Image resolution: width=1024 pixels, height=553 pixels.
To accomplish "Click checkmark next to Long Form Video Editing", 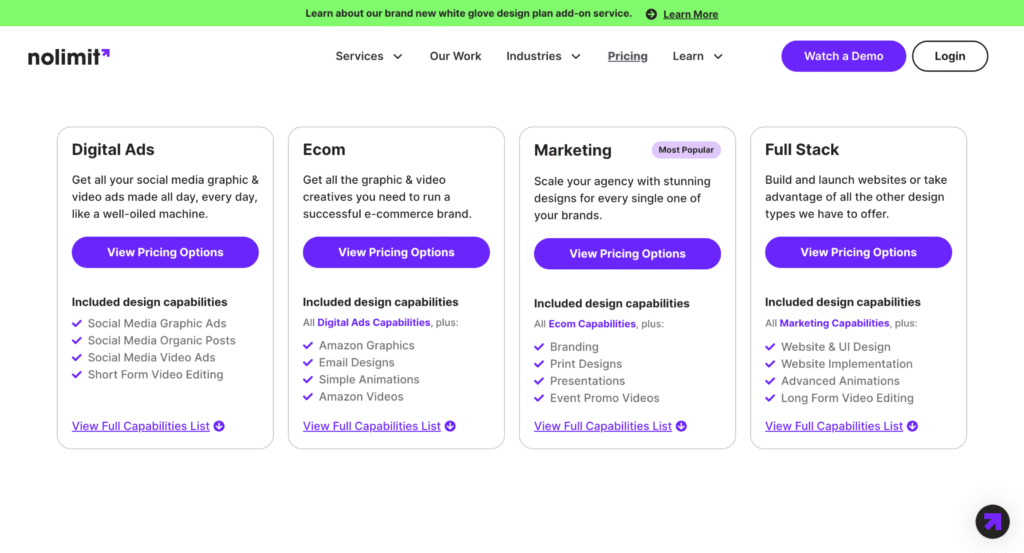I will click(771, 398).
